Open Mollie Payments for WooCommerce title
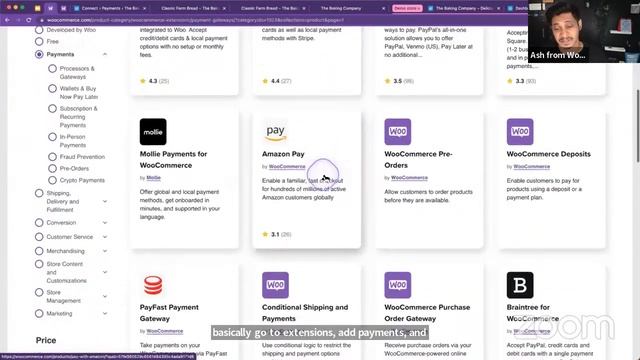The image size is (640, 360). pos(173,160)
